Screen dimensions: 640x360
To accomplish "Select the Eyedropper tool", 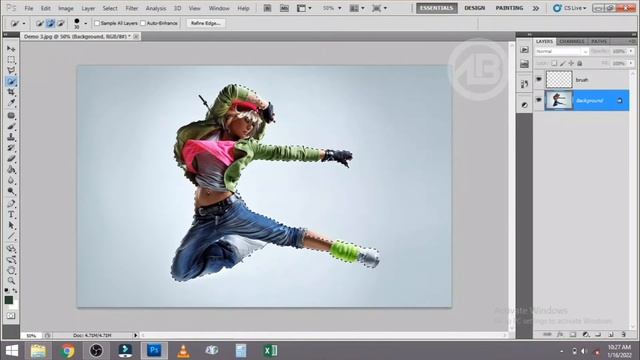I will click(11, 103).
